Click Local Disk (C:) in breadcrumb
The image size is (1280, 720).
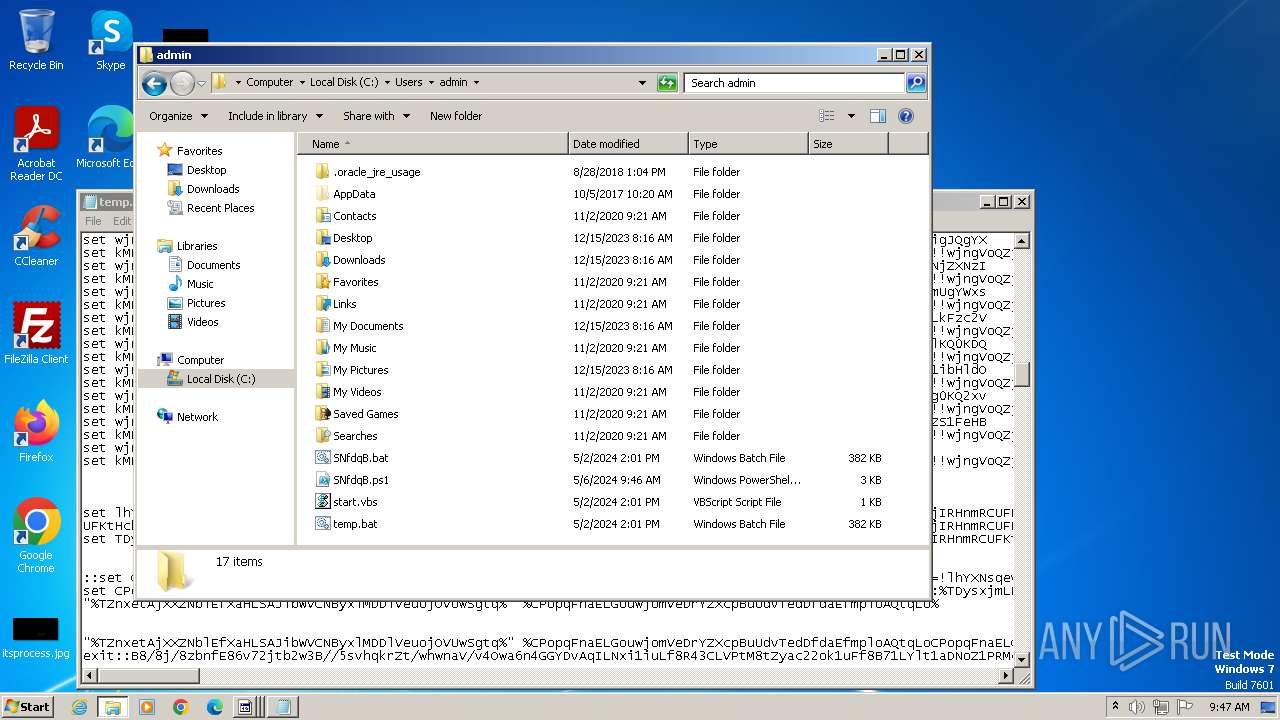[344, 83]
